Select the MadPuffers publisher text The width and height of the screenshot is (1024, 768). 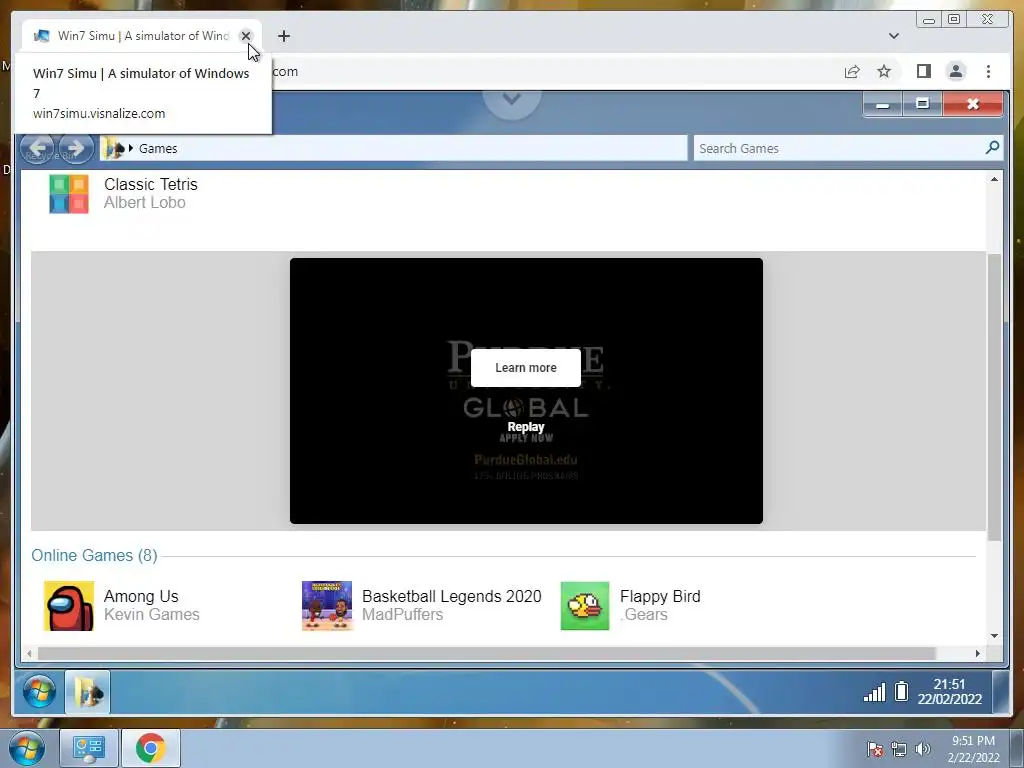pos(402,615)
